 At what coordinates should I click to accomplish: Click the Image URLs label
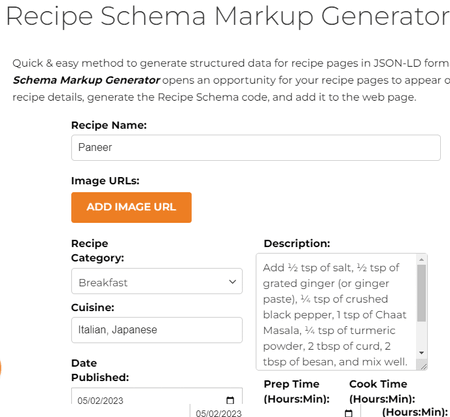click(x=105, y=181)
